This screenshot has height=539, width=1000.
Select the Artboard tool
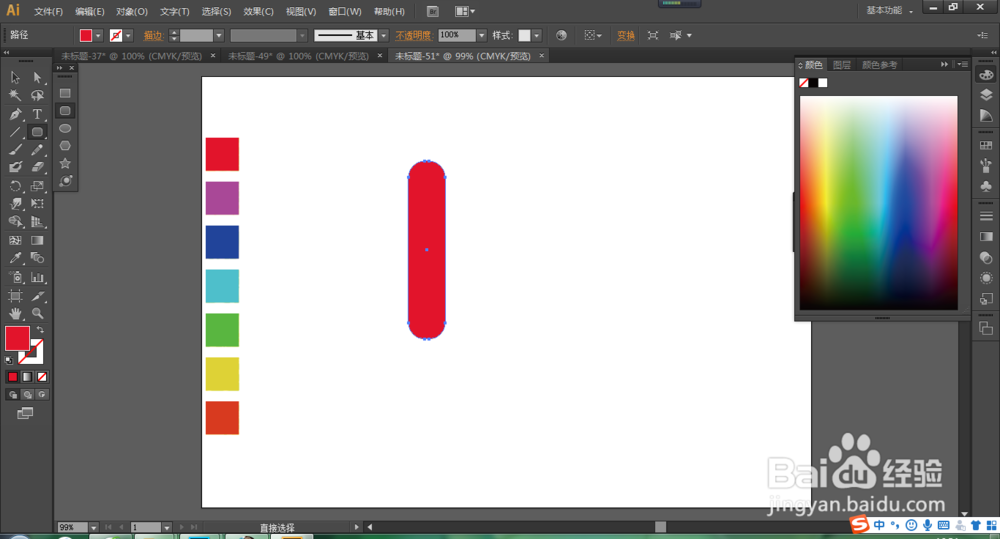(15, 296)
